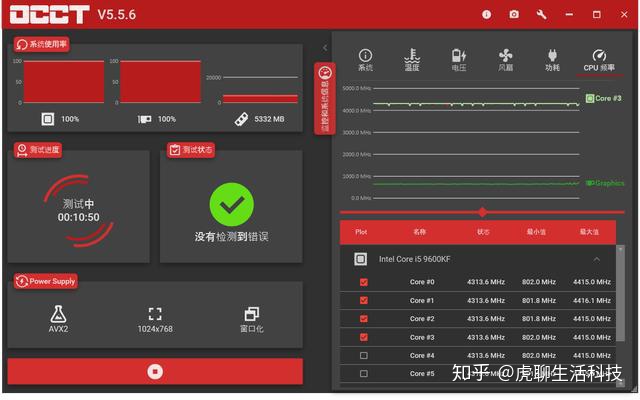Click the Core #3 graph legend

coord(604,98)
